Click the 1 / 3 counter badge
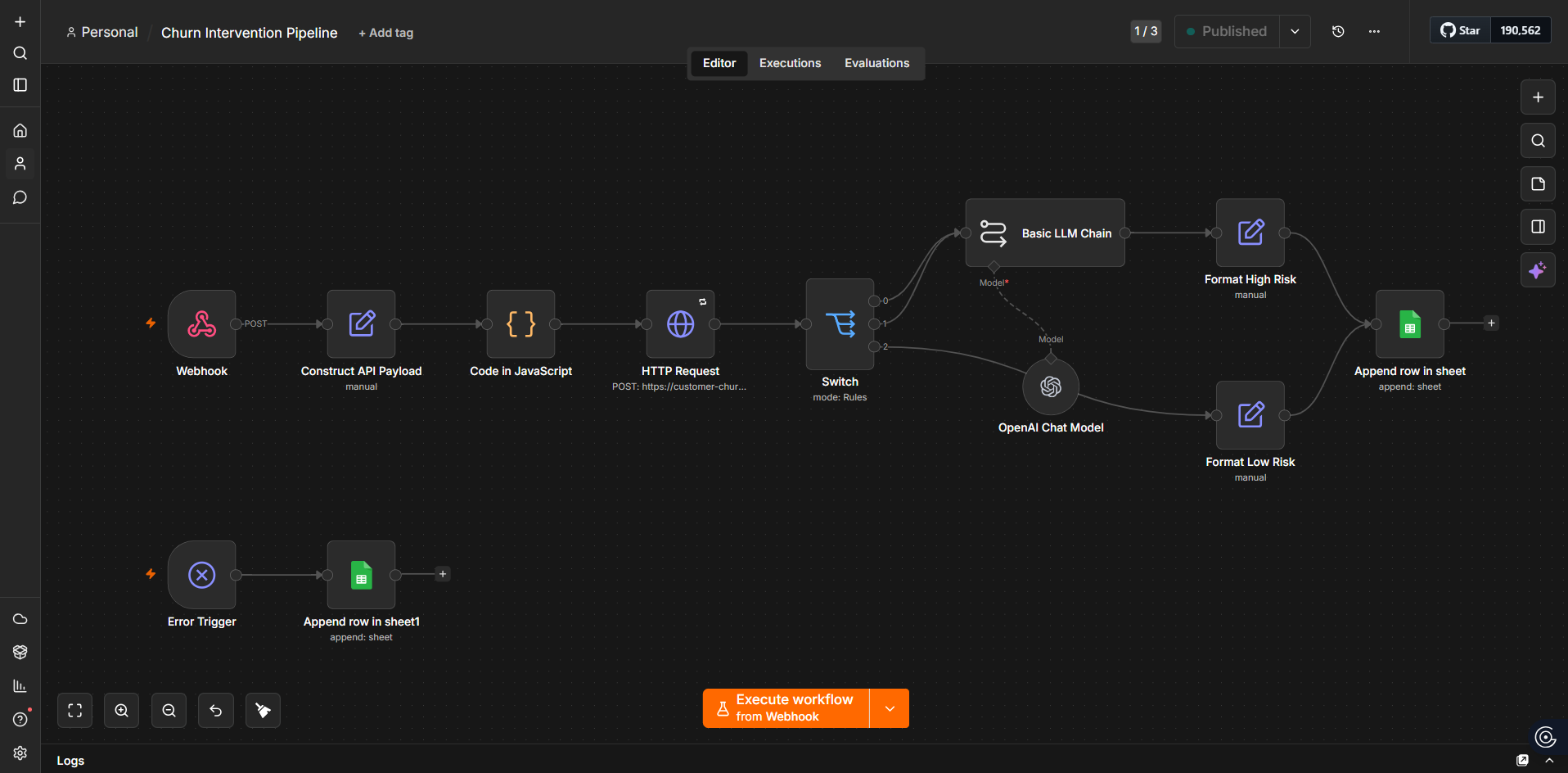This screenshot has width=1568, height=773. (x=1146, y=31)
